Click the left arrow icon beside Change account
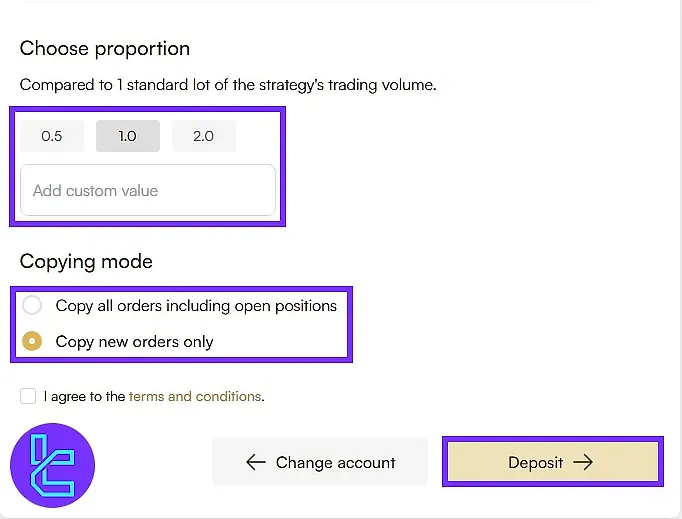682x519 pixels. (x=255, y=463)
